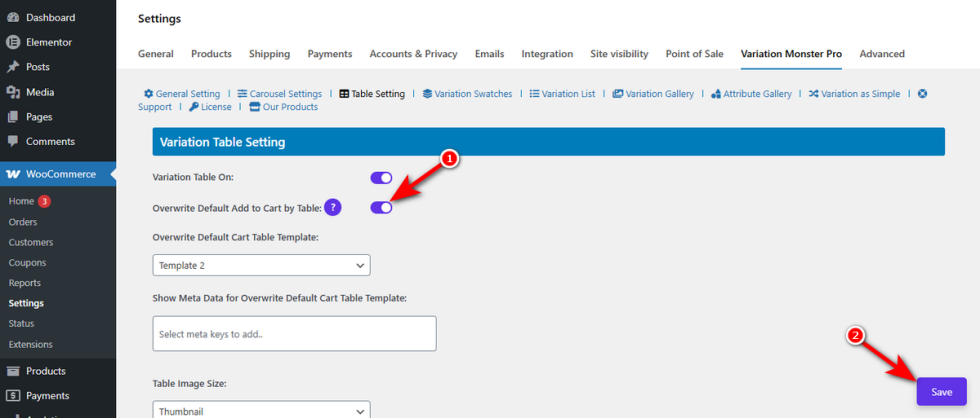Click the Variation Gallery images icon
The image size is (980, 418).
tap(618, 94)
